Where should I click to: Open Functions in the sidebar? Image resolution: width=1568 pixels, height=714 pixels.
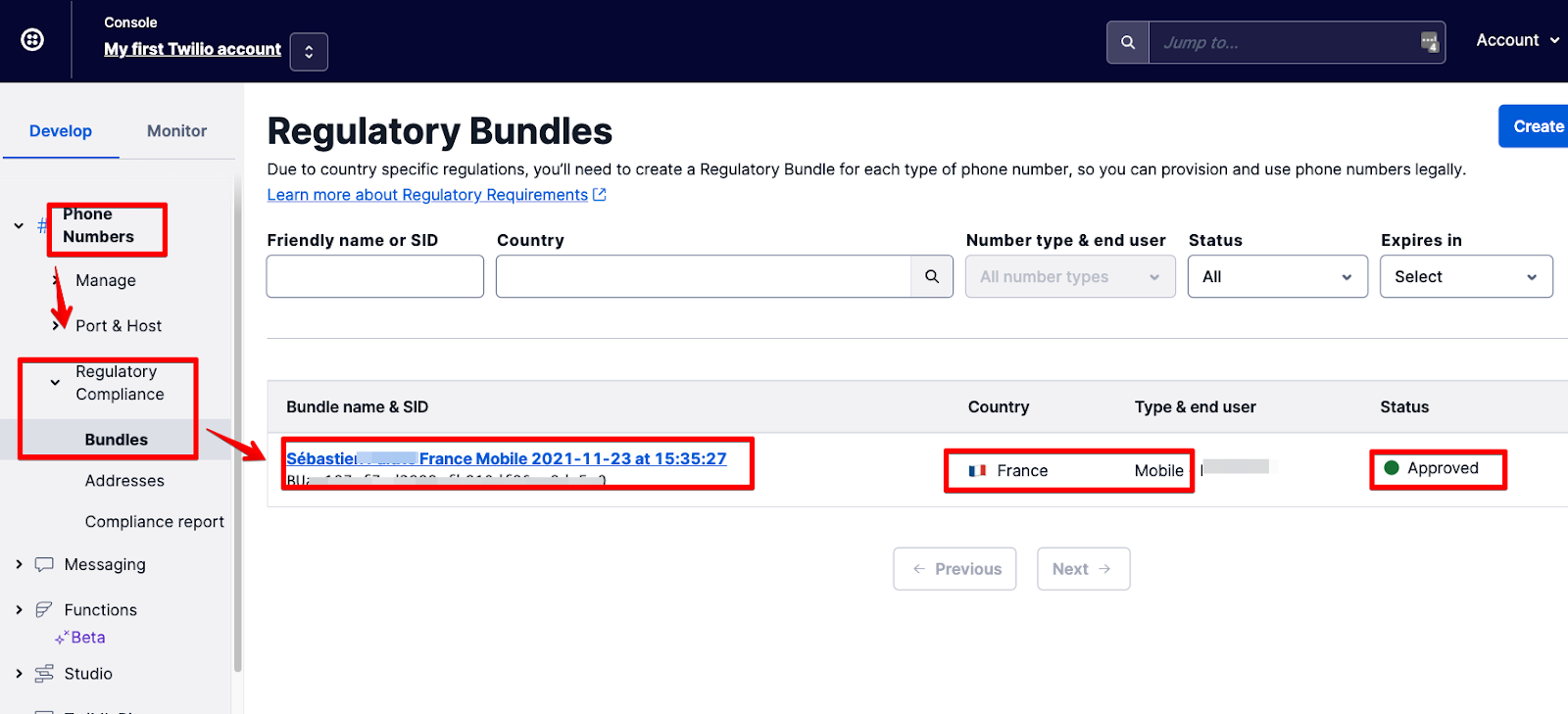pos(101,610)
